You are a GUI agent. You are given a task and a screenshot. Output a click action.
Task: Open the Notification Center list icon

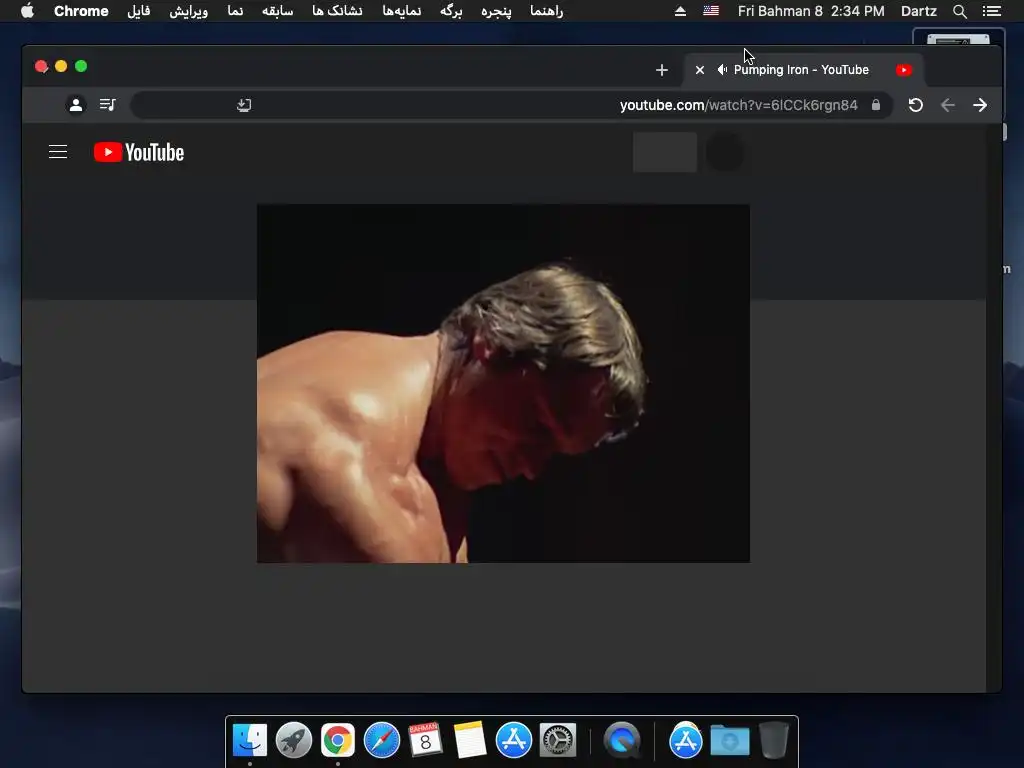click(992, 11)
